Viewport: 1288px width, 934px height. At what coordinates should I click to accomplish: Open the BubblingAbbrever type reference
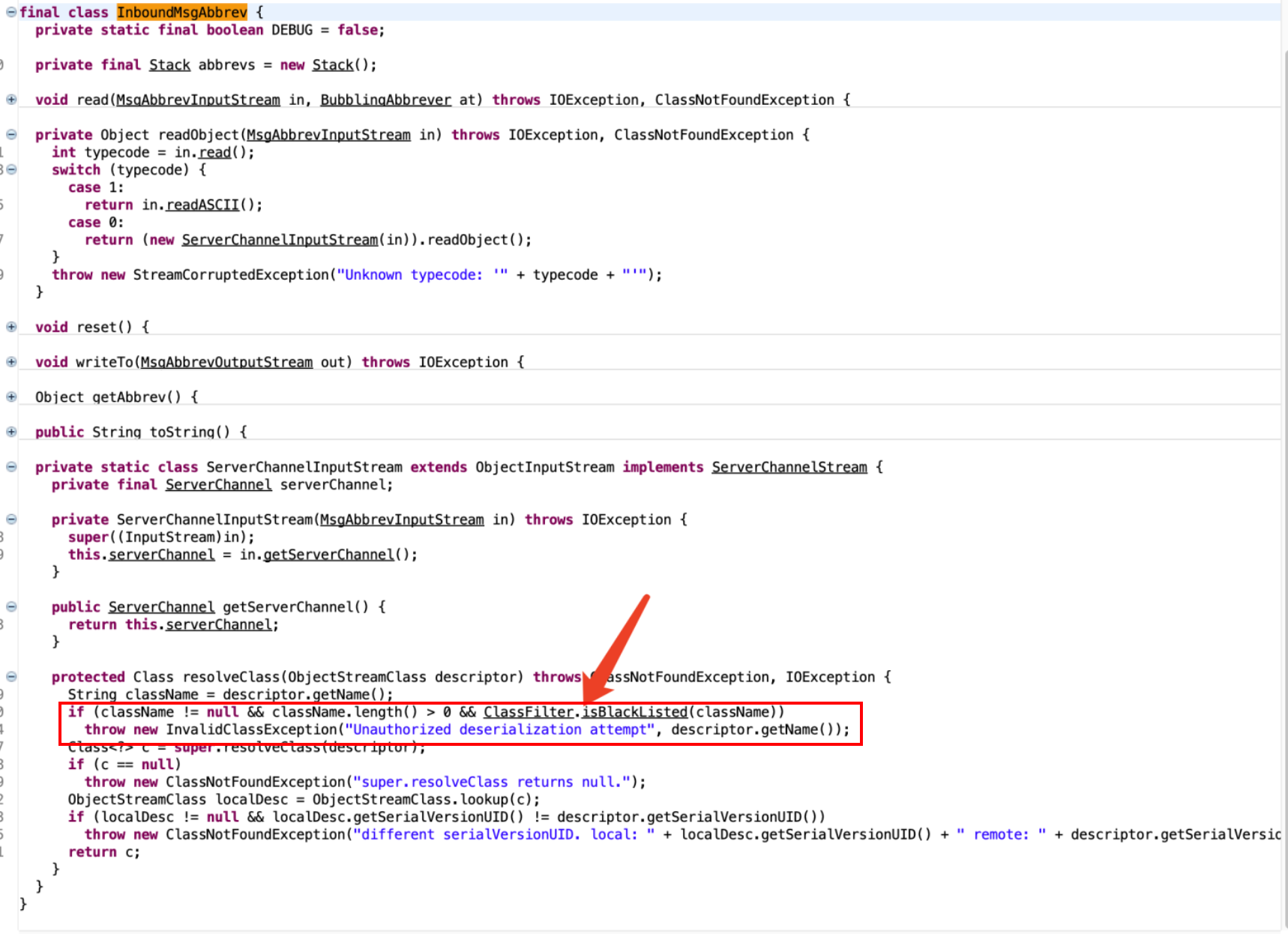385,100
